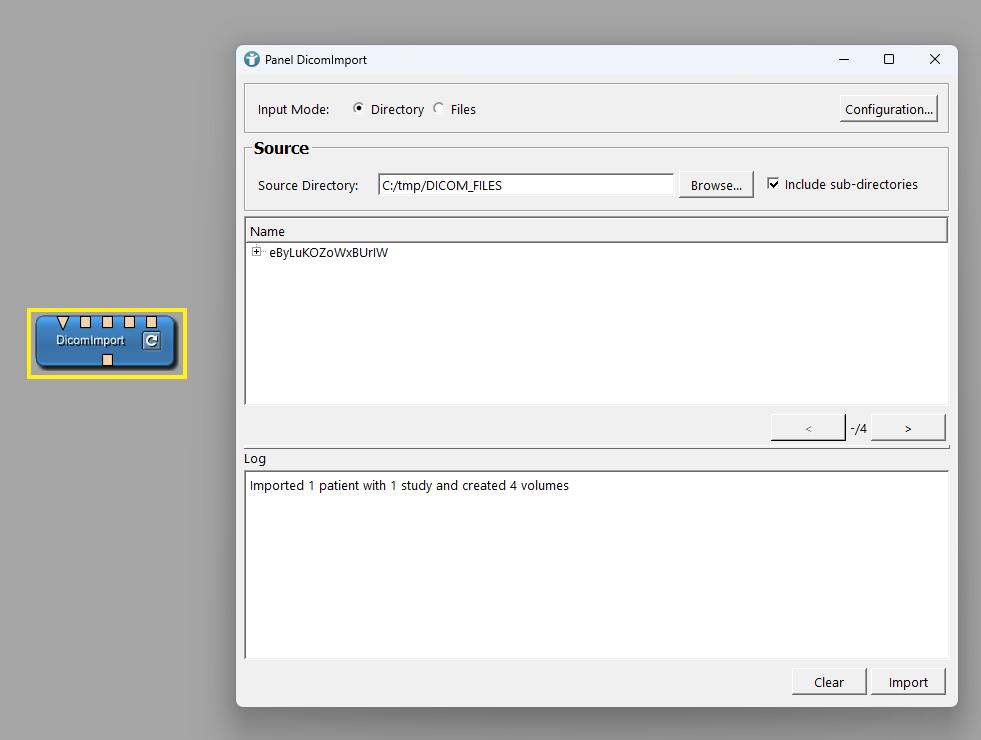Start the DICOM Import
Viewport: 981px width, 740px height.
[908, 682]
